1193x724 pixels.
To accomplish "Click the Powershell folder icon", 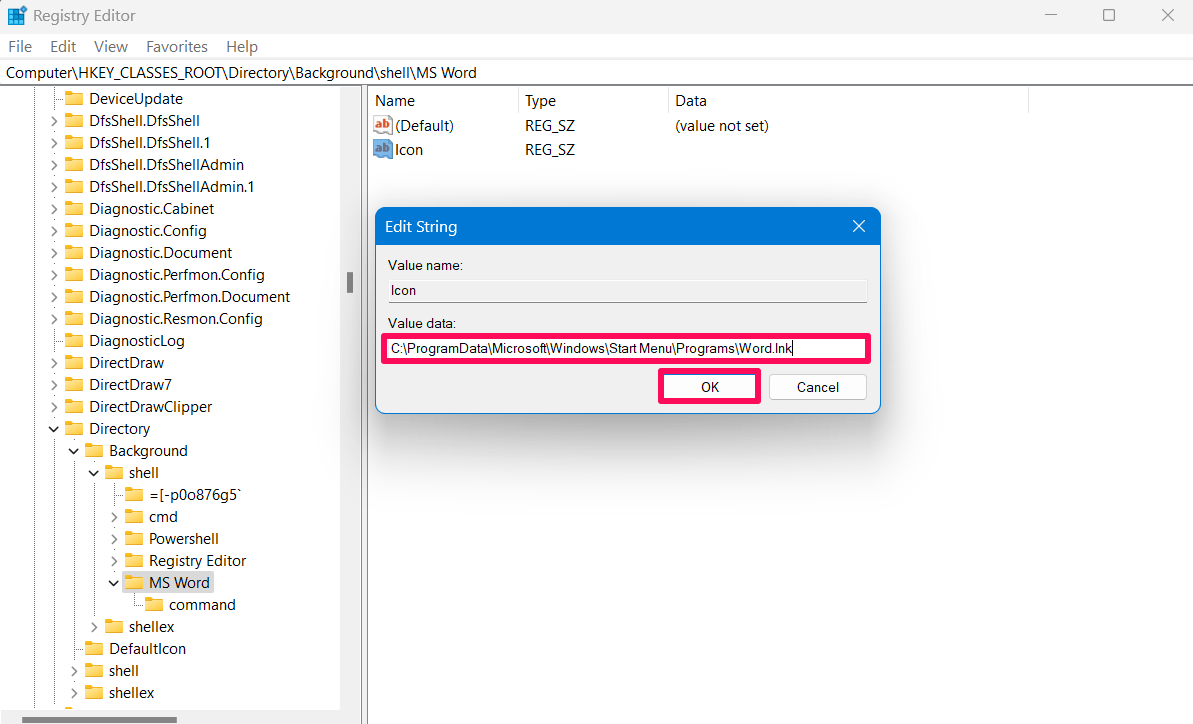I will pos(134,539).
